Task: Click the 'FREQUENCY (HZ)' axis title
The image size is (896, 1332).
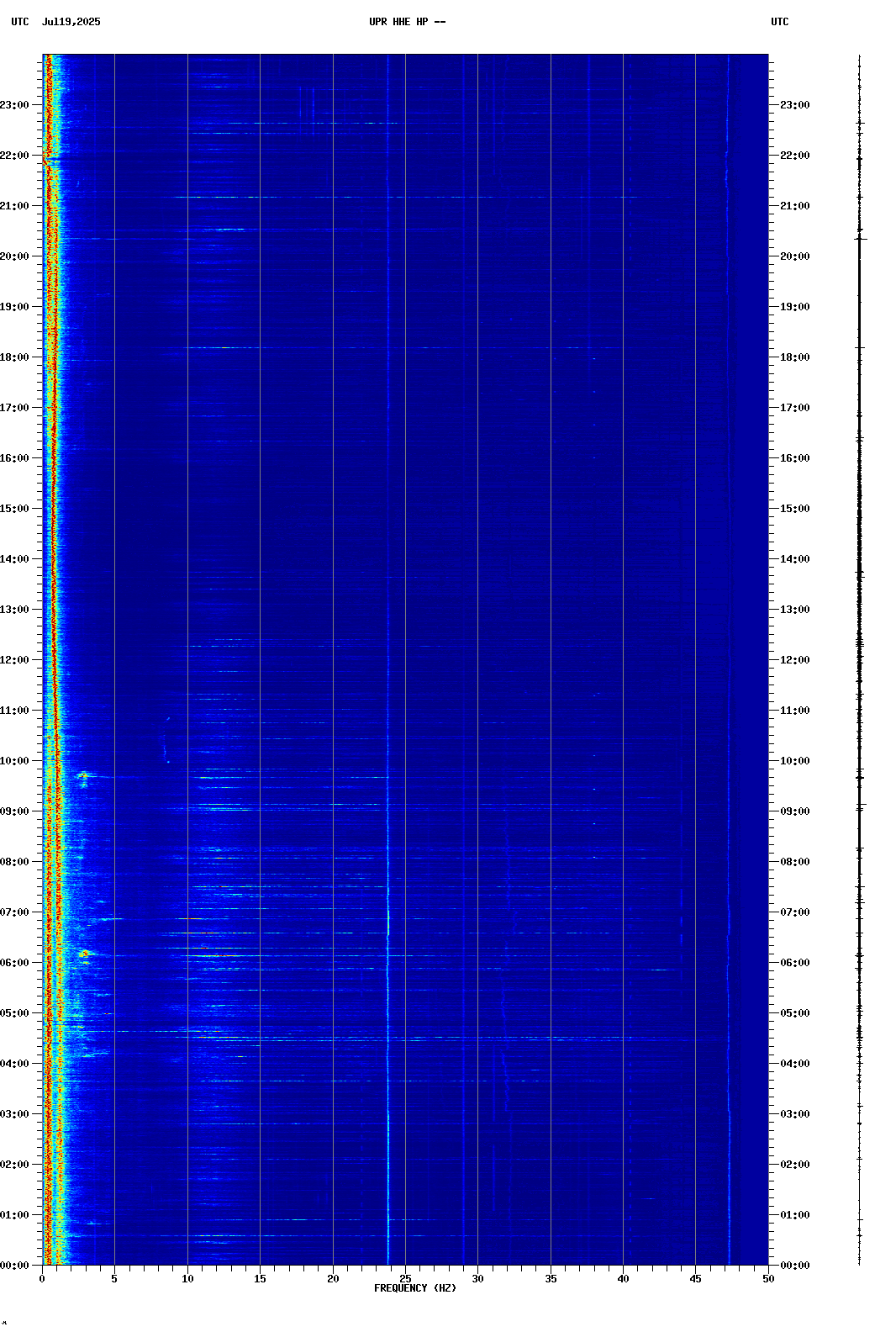Action: [415, 1288]
